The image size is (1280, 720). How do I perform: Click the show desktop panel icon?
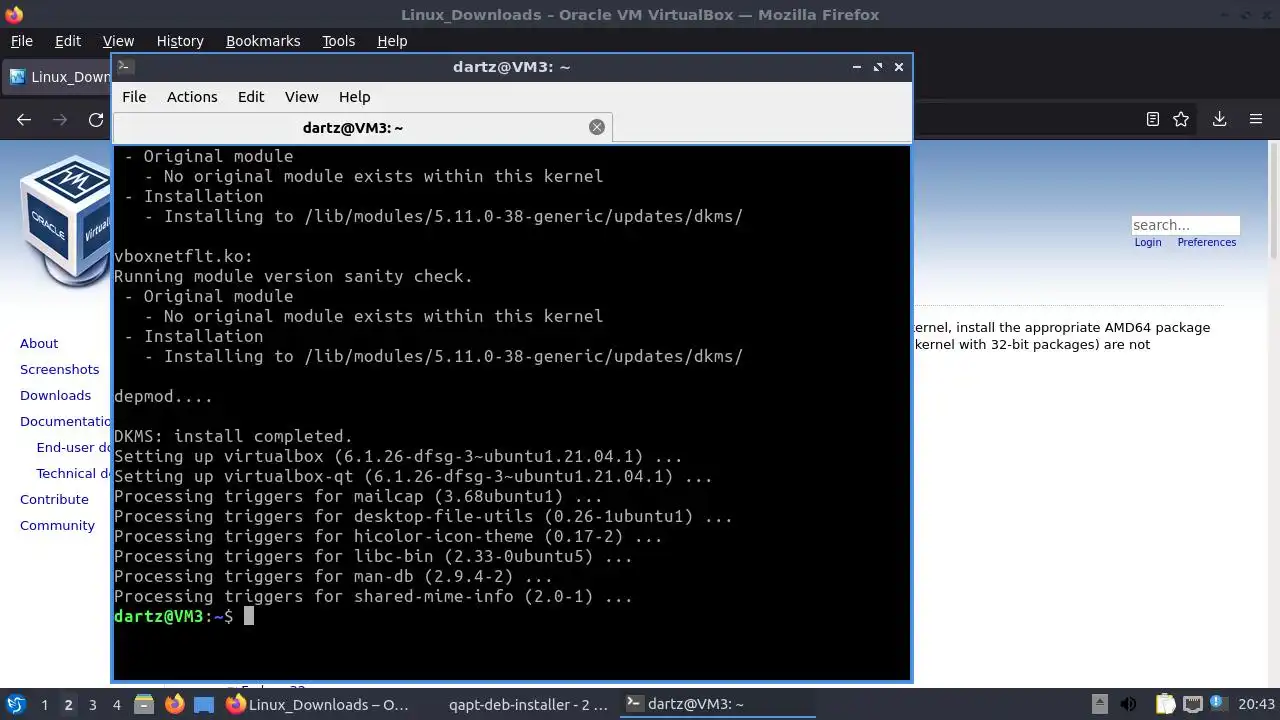204,704
